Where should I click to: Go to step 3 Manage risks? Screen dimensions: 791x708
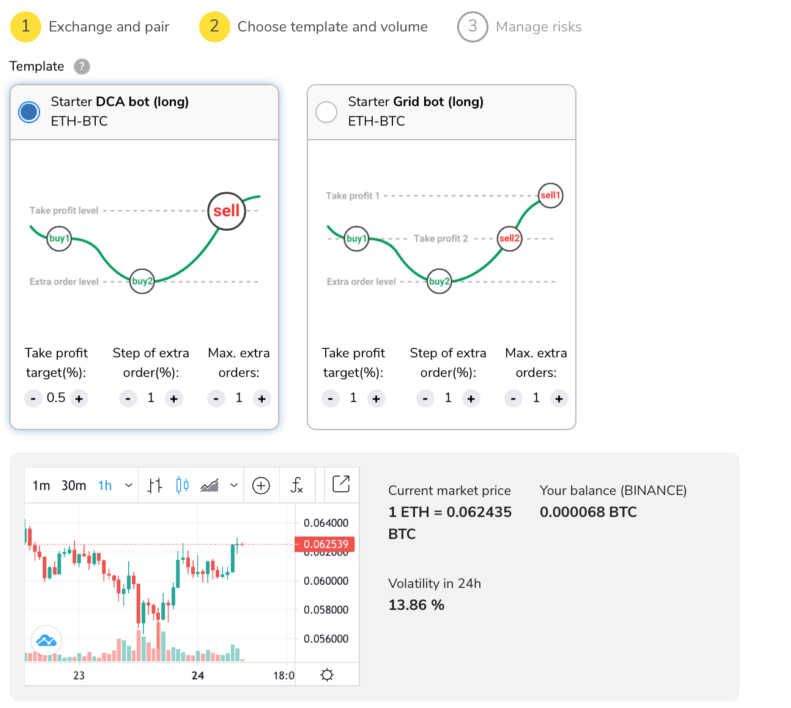[x=519, y=27]
